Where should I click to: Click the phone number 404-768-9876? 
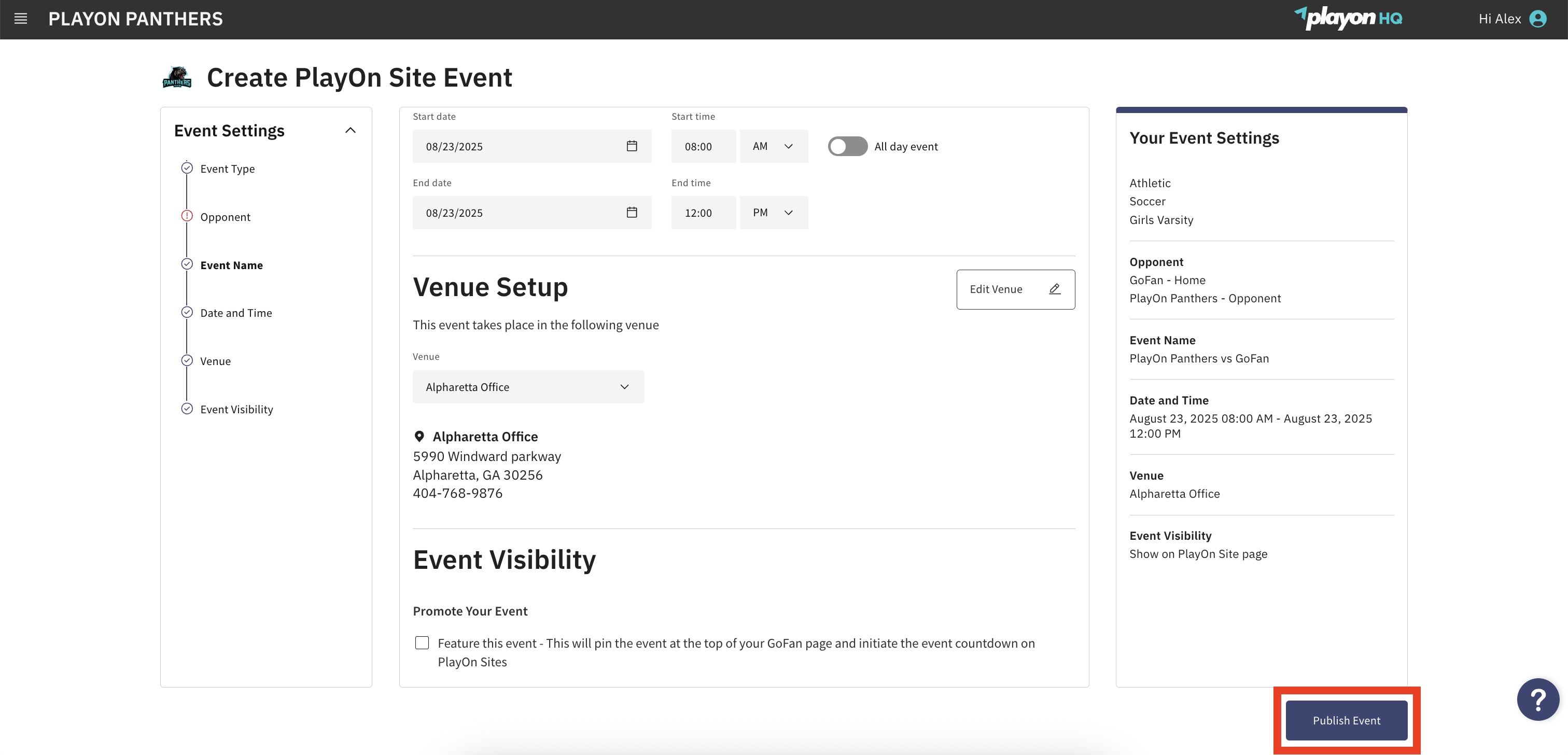point(458,493)
